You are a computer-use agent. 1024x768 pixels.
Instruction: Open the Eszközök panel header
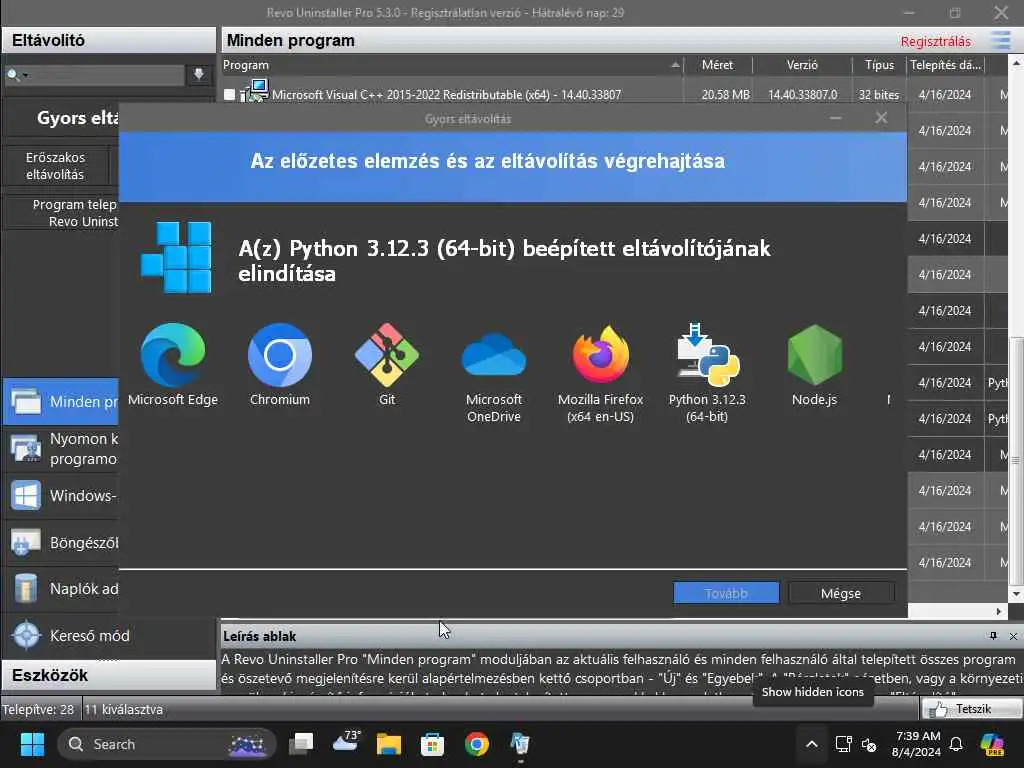(x=108, y=675)
